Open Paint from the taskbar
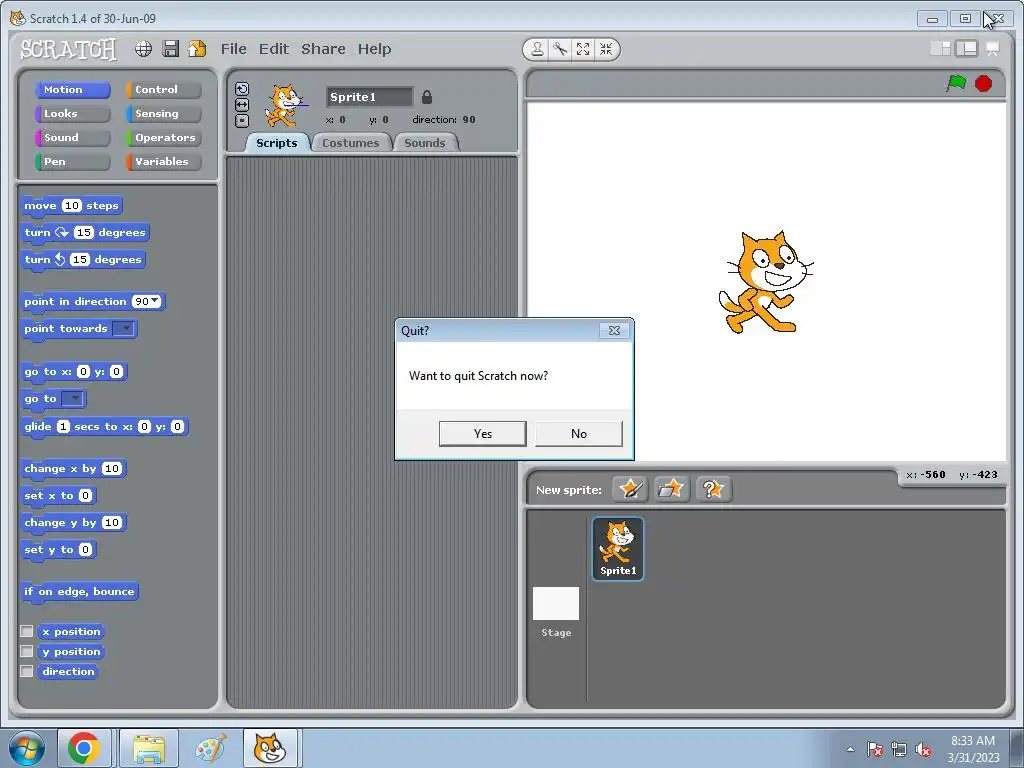The image size is (1024, 768). 210,748
